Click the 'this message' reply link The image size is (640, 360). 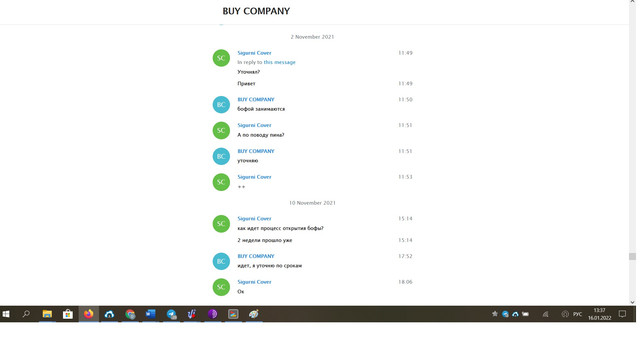tap(280, 62)
